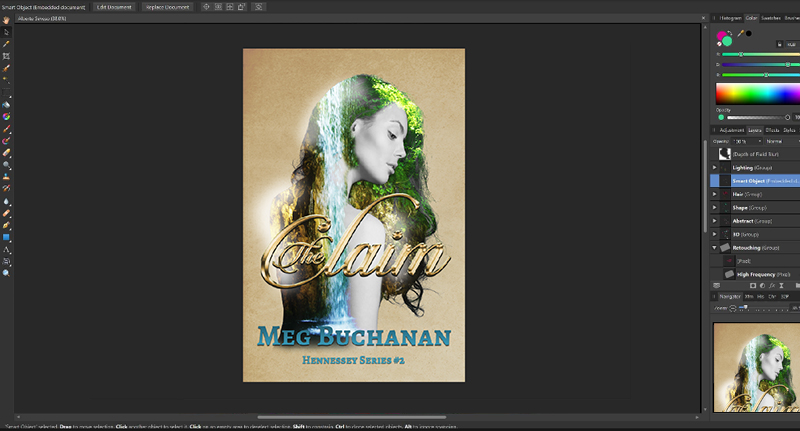Select the Hand (View) tool
Screen dimensions: 800x431
pos(6,20)
